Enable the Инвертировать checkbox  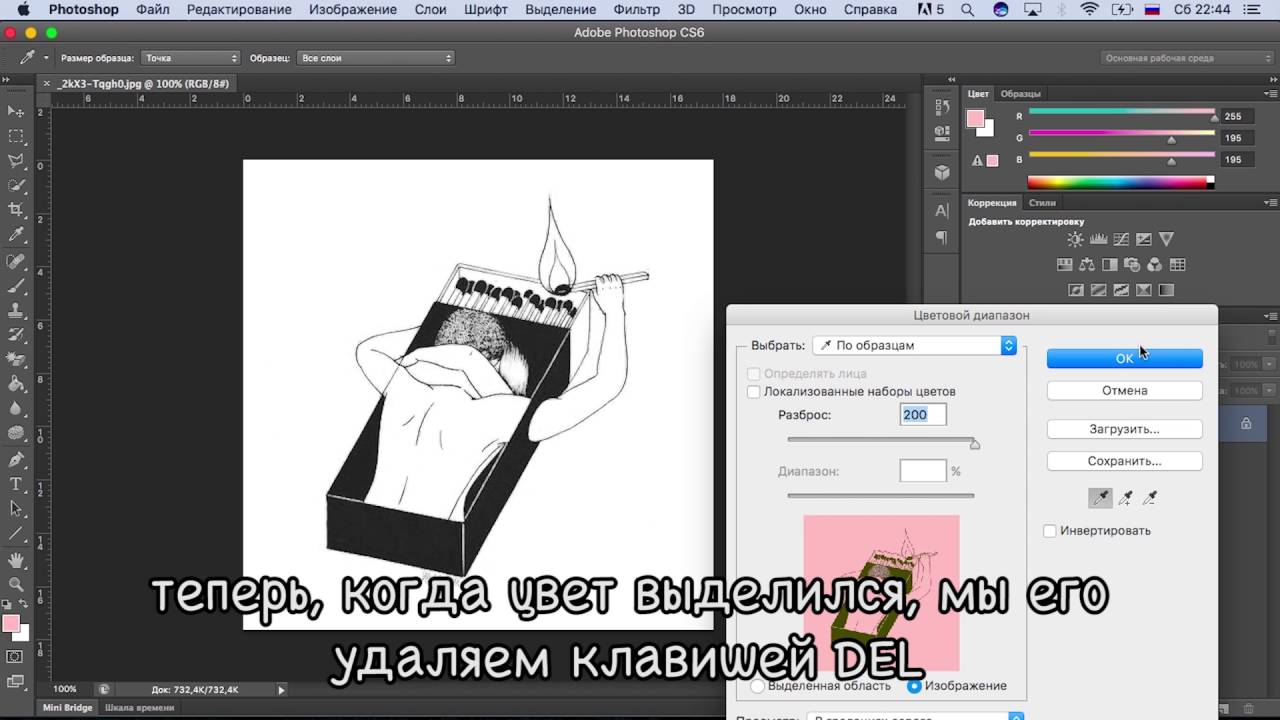(x=1050, y=531)
